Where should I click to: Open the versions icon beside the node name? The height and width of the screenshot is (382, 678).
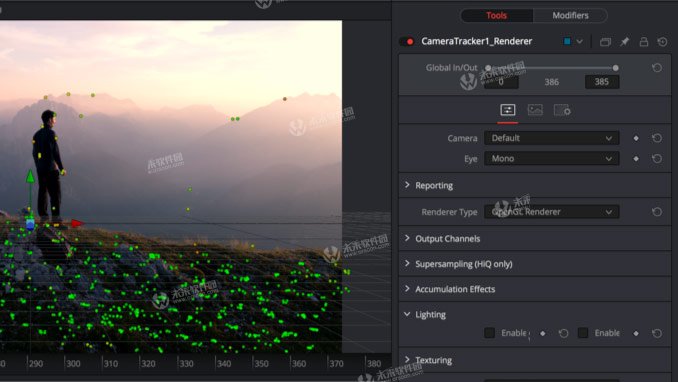click(x=605, y=42)
